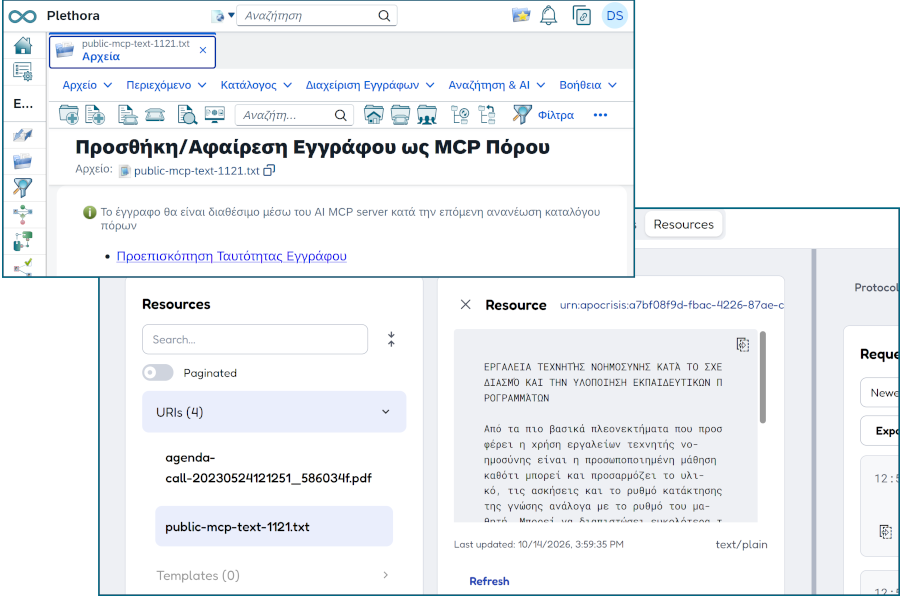Click the sidebar funnel search icon

pos(23,188)
